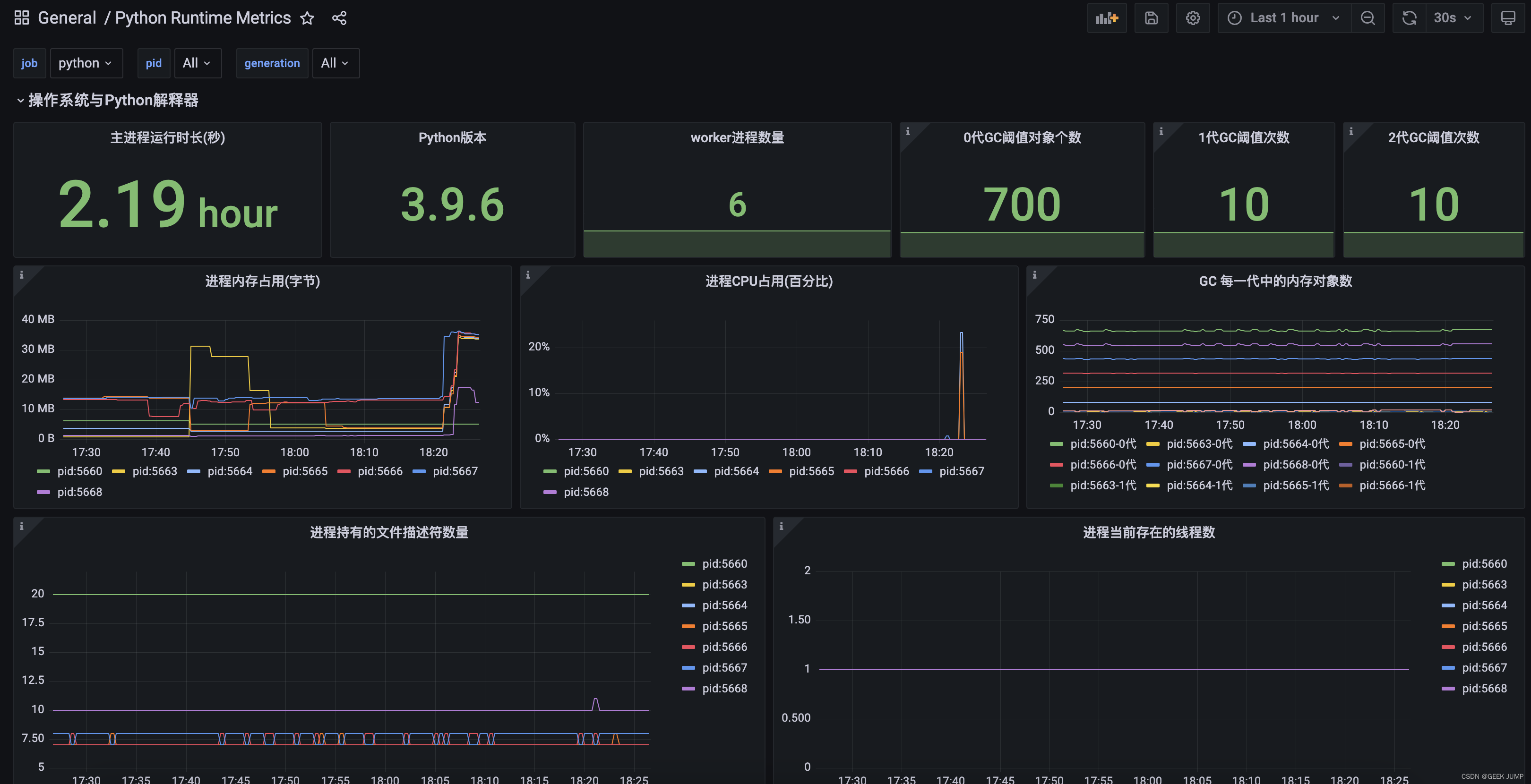Toggle the 操作系统与Python解释器 section collapse
Viewport: 1531px width, 784px height.
coord(19,99)
